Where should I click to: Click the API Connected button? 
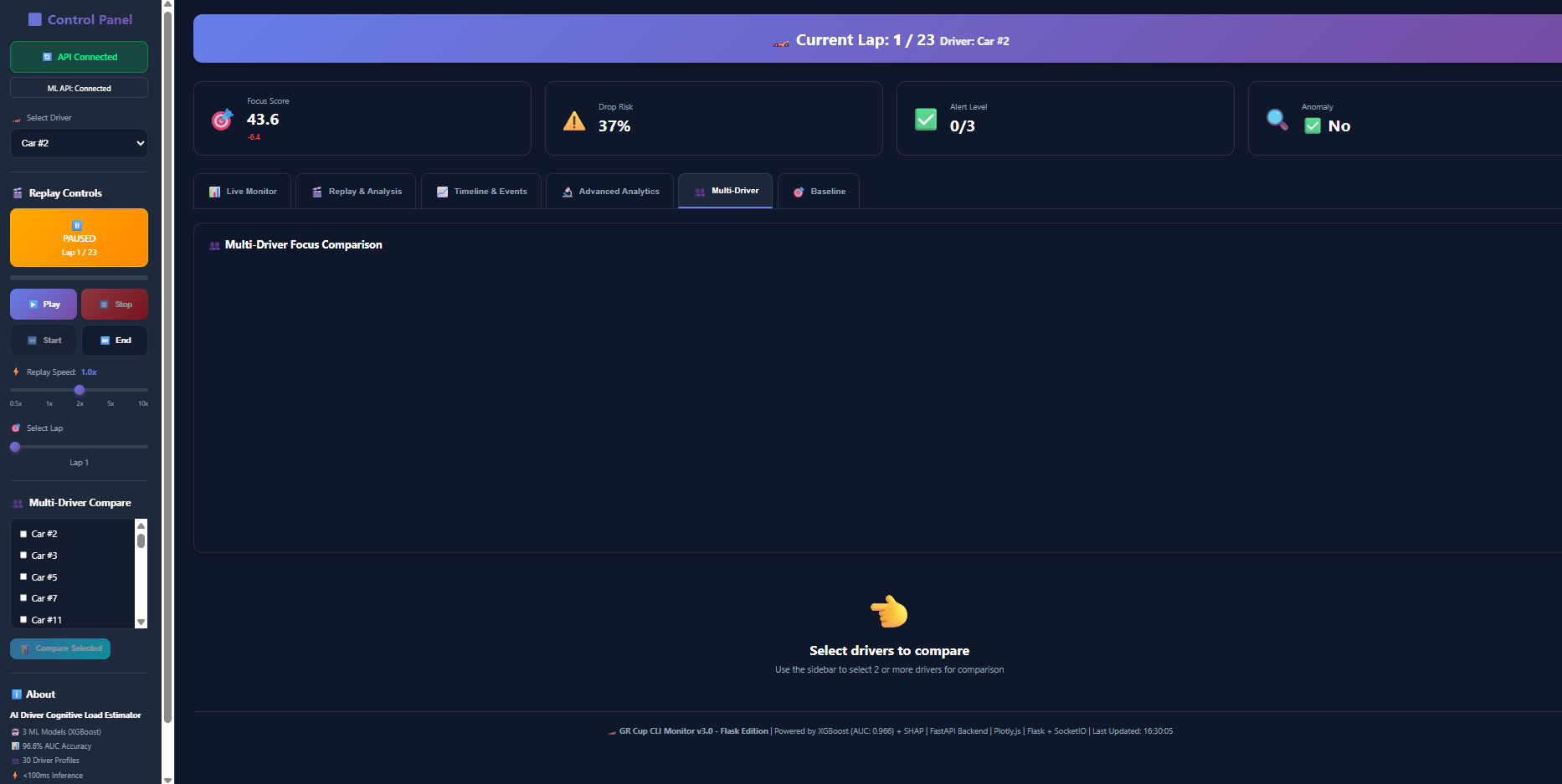click(x=79, y=57)
